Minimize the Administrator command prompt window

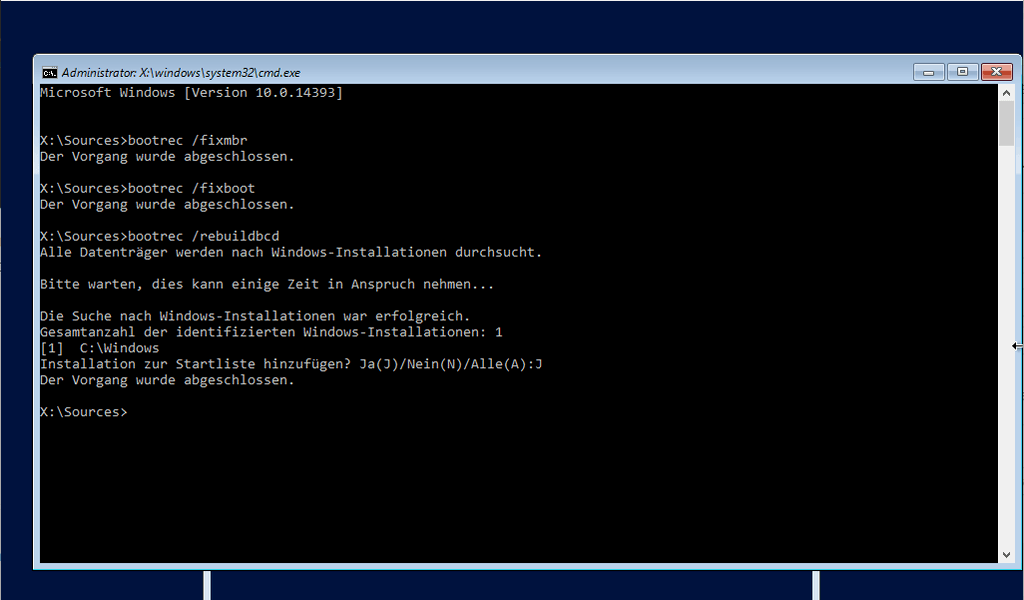(x=929, y=72)
